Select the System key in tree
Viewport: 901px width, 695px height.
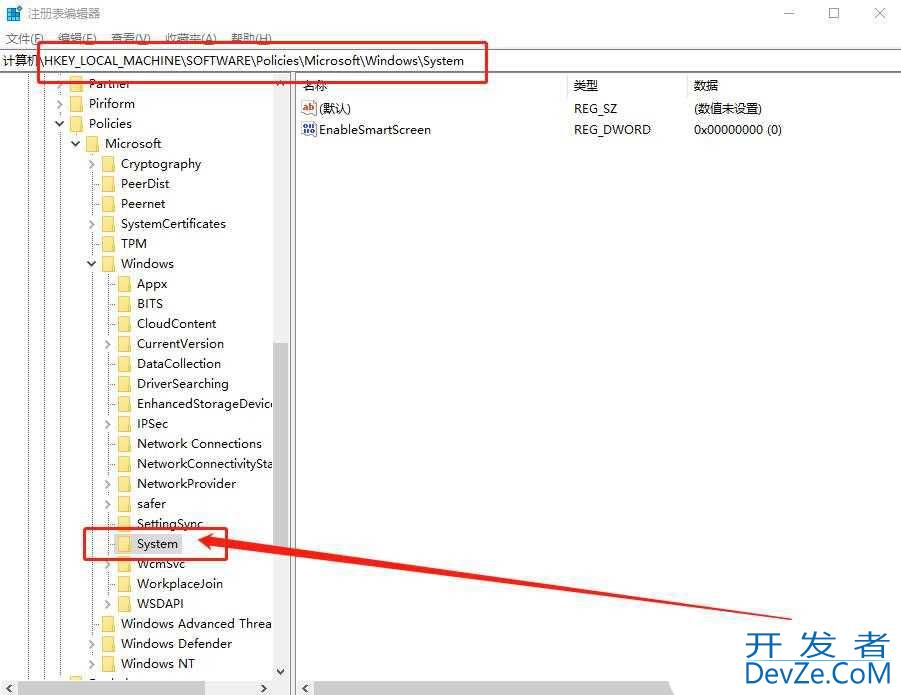pos(157,544)
